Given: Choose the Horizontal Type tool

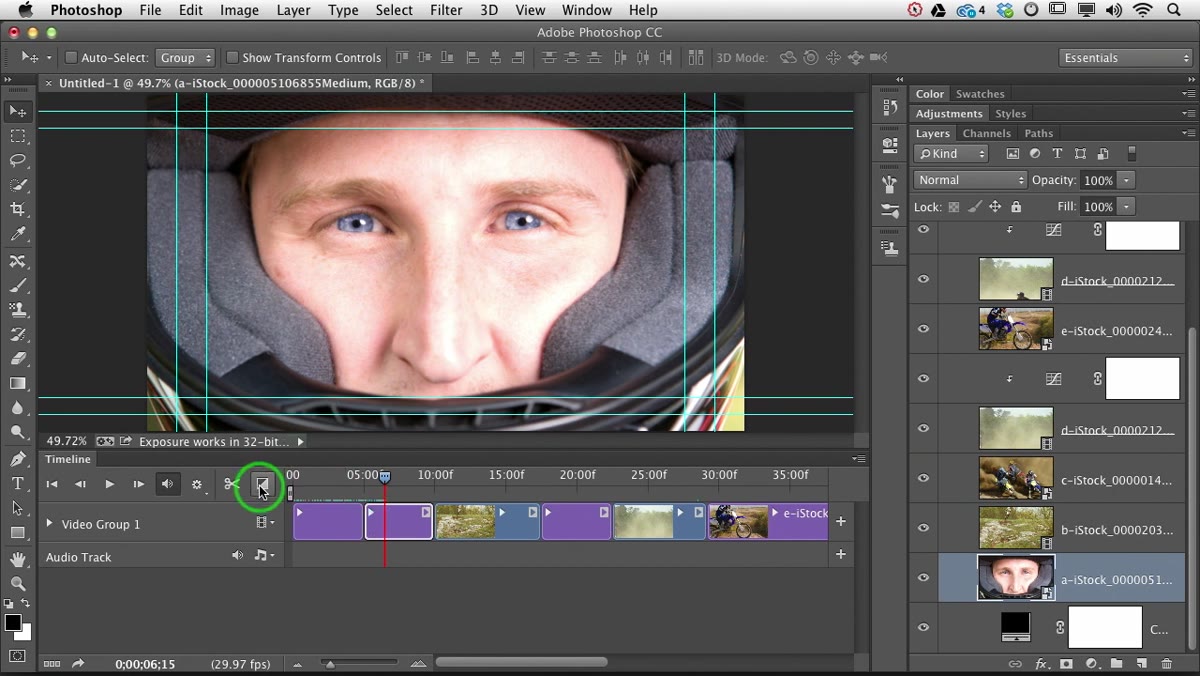Looking at the screenshot, I should (18, 484).
